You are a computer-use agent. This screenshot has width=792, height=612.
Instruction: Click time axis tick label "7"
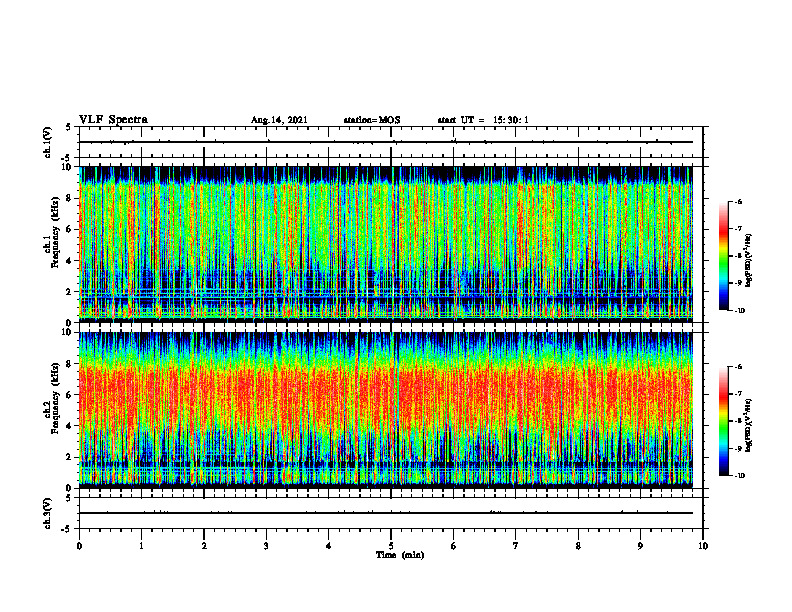pos(516,546)
